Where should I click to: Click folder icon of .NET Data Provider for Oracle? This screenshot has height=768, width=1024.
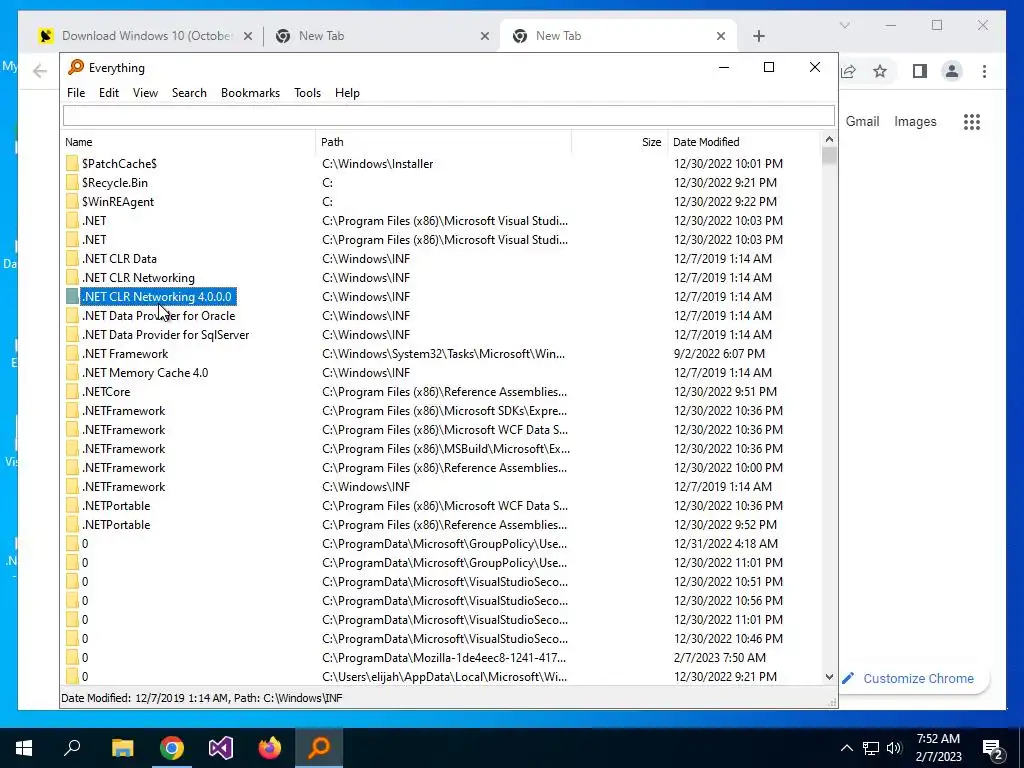72,315
